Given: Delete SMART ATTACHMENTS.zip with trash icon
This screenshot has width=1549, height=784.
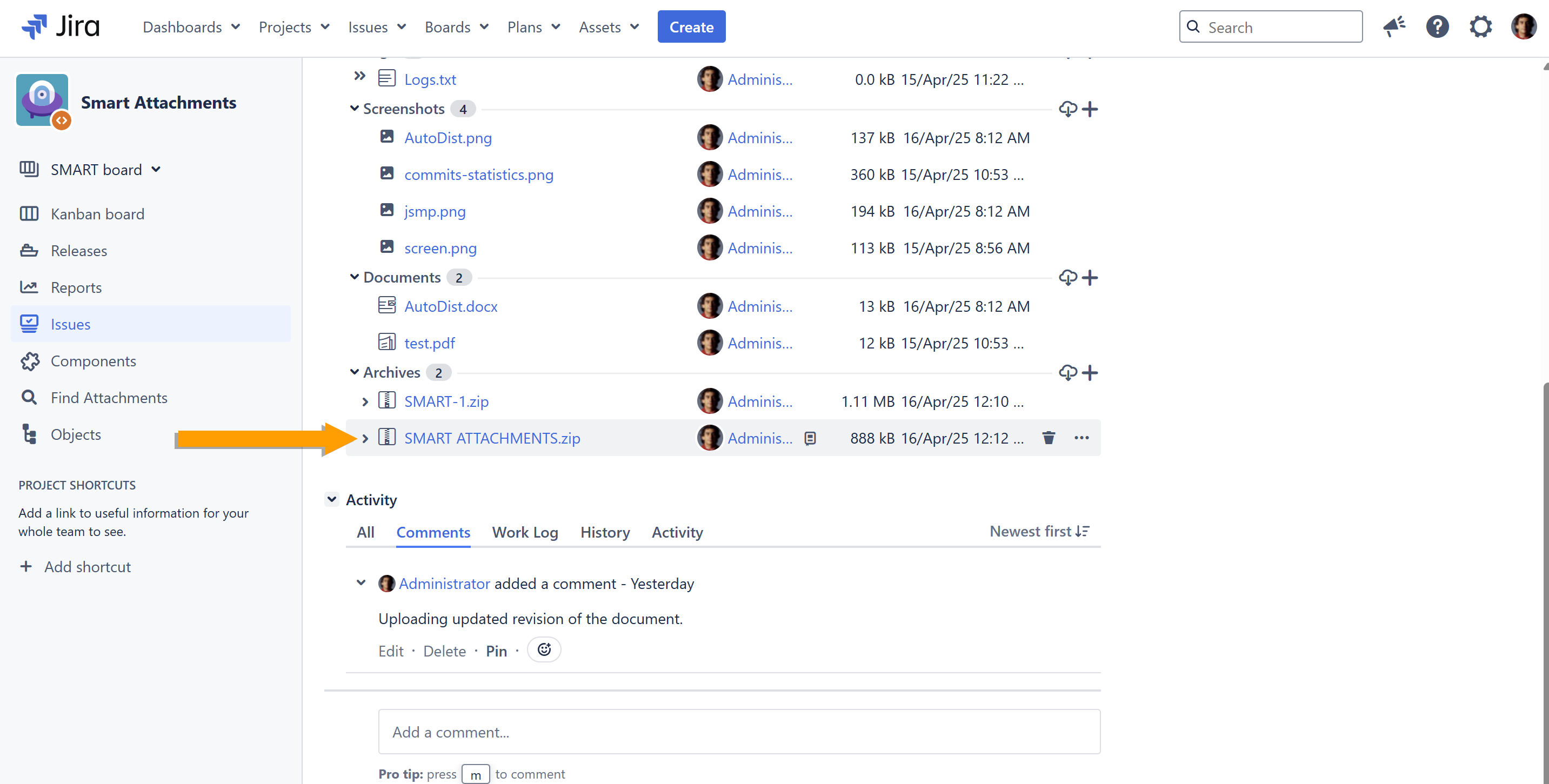Looking at the screenshot, I should [x=1048, y=438].
